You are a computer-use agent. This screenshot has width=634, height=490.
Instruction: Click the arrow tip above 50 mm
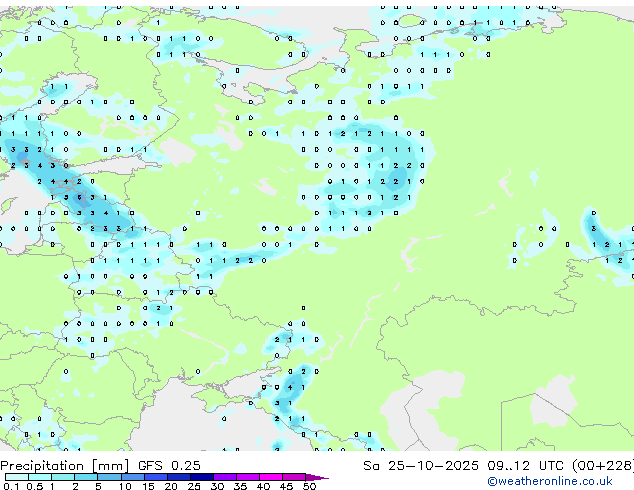click(x=317, y=477)
